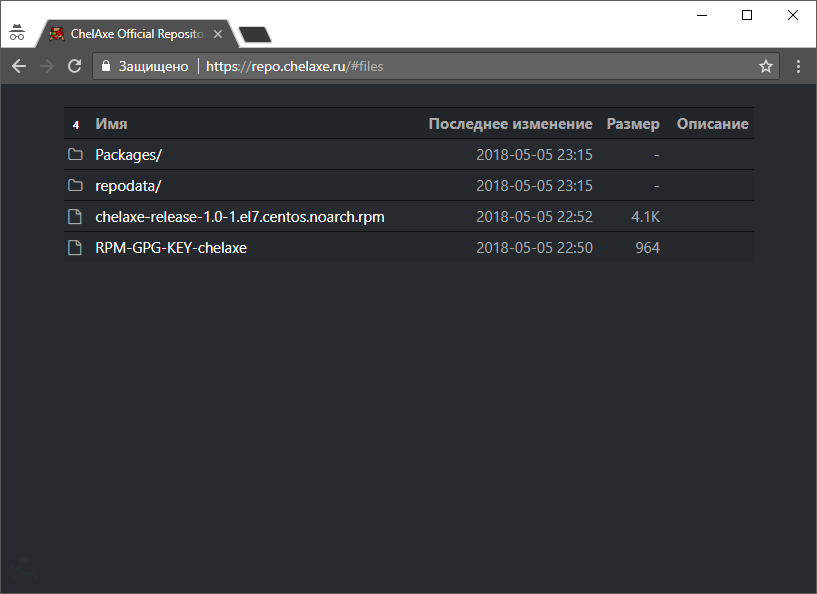The width and height of the screenshot is (817, 594).
Task: Open the repodata/ directory
Action: point(127,186)
